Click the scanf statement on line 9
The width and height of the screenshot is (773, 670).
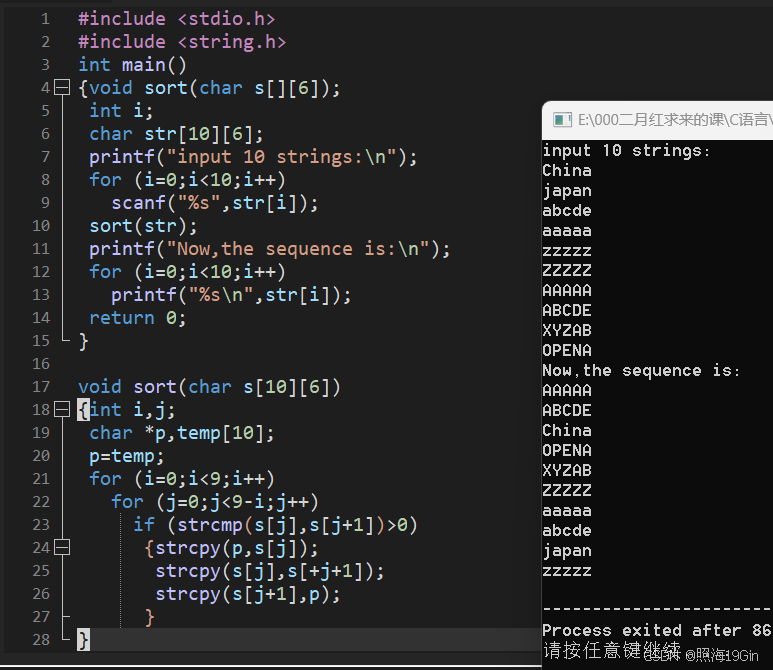(x=215, y=203)
